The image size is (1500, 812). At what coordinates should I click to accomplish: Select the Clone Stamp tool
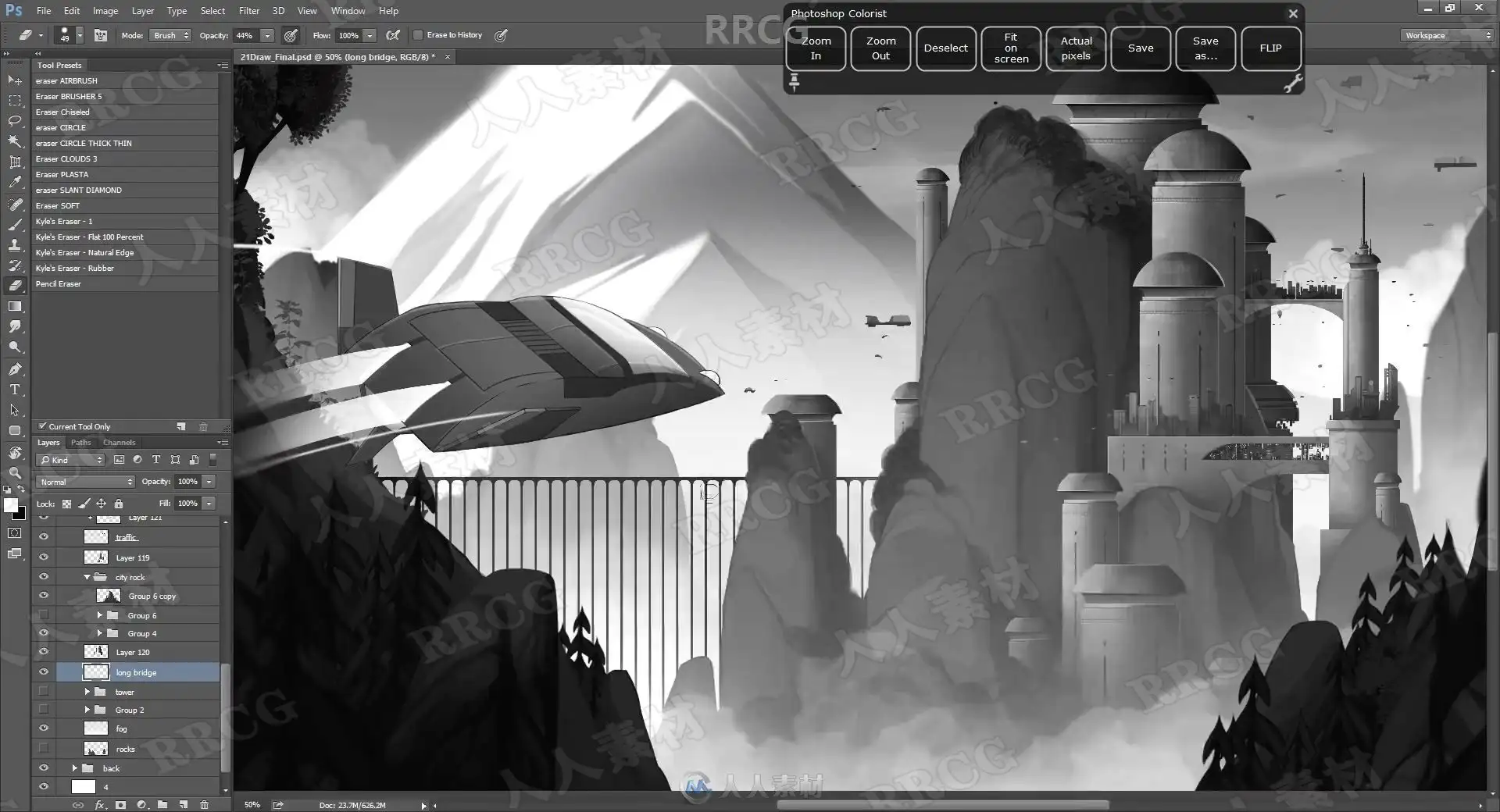tap(15, 245)
